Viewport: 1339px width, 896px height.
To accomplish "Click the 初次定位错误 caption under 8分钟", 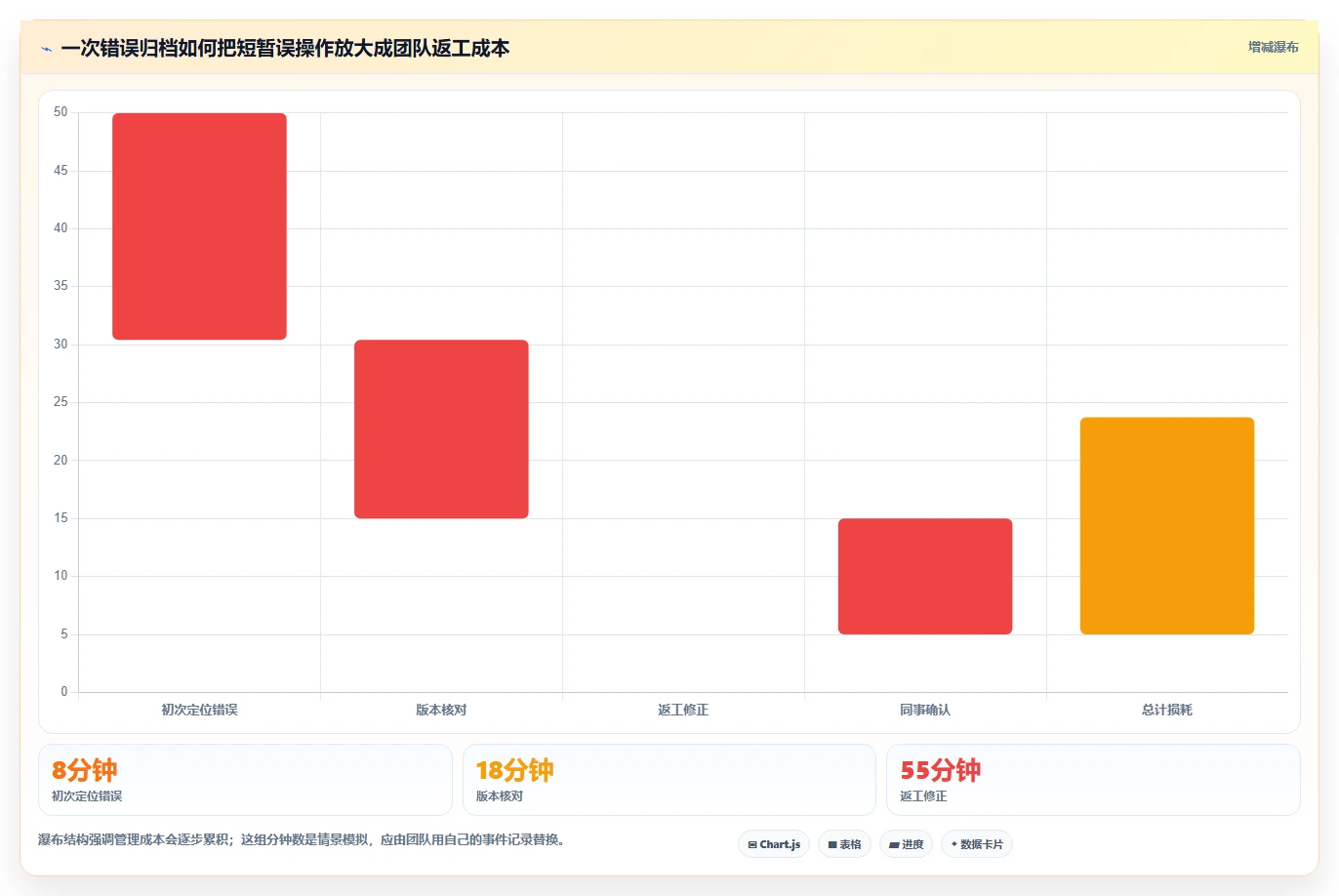I will click(x=87, y=796).
